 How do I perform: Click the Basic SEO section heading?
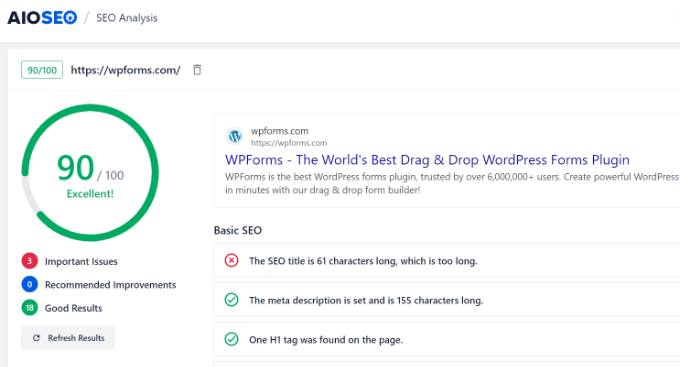click(x=238, y=230)
